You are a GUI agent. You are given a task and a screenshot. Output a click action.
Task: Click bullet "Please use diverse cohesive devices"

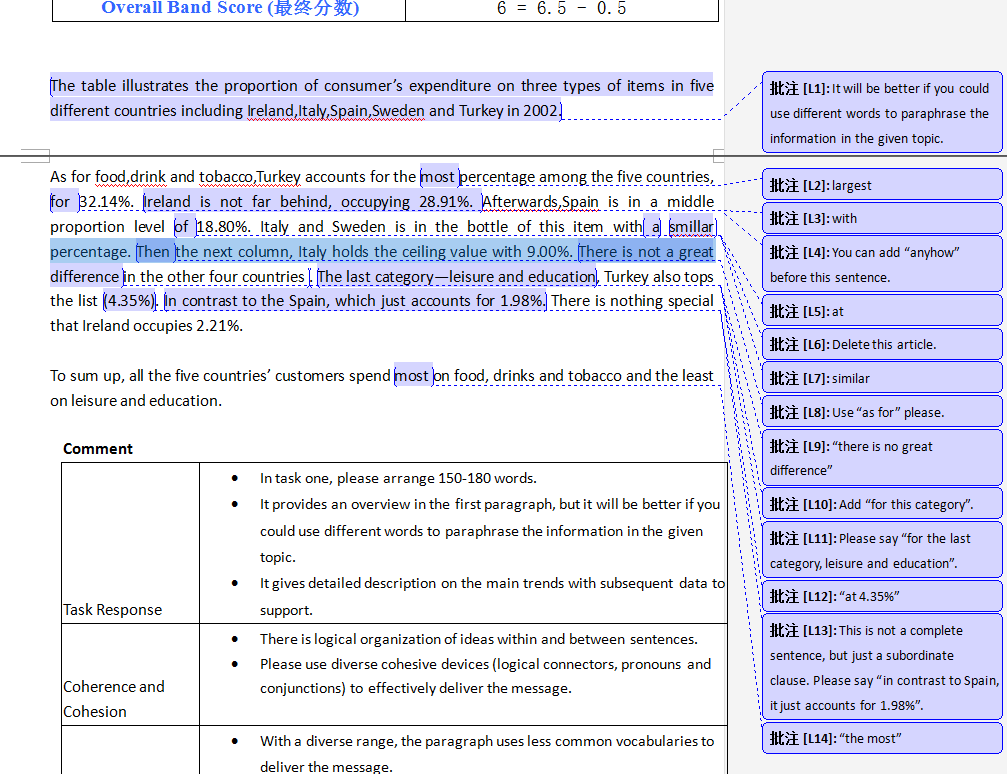486,676
